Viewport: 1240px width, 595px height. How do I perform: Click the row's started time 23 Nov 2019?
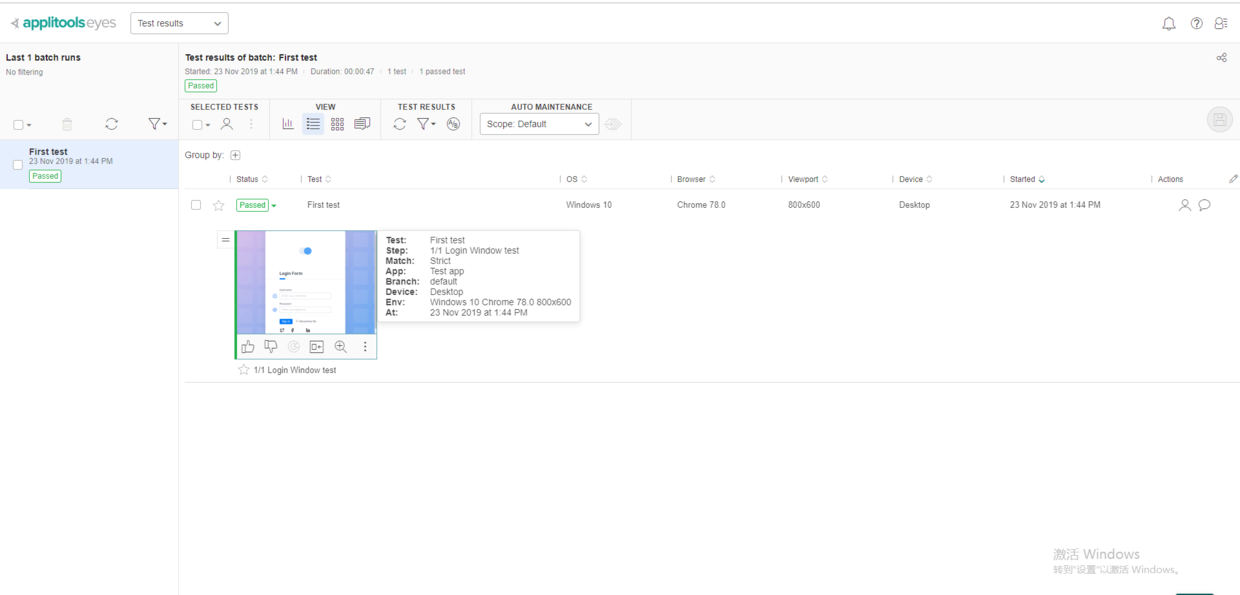1055,205
